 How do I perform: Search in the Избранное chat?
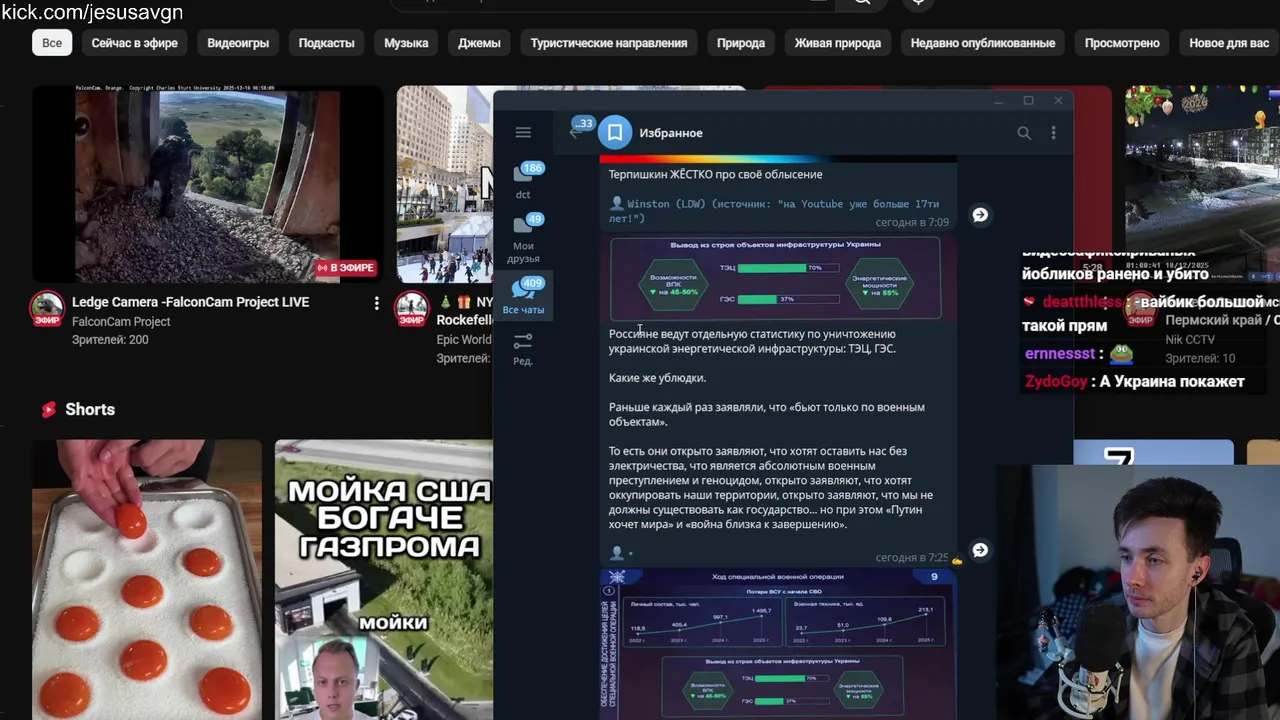[1024, 132]
